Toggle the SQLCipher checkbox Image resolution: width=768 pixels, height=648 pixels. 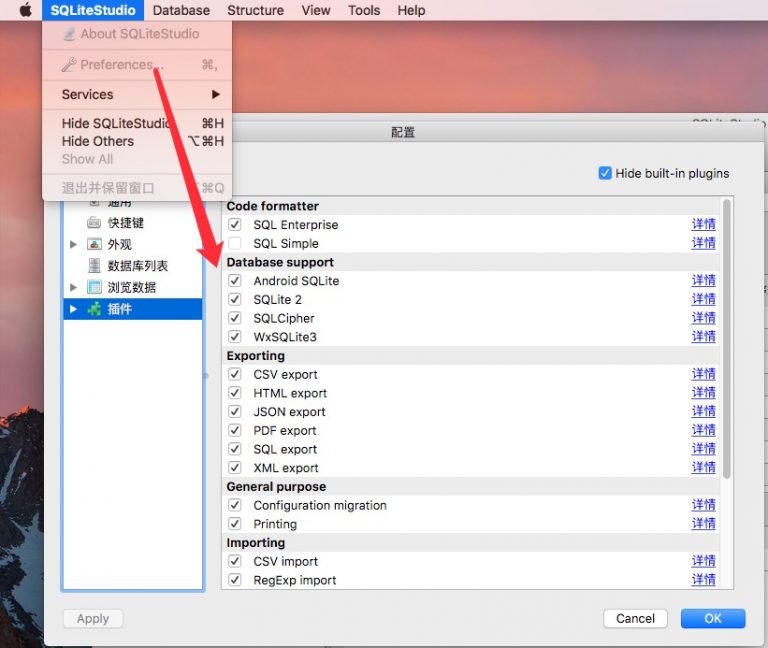coord(235,318)
